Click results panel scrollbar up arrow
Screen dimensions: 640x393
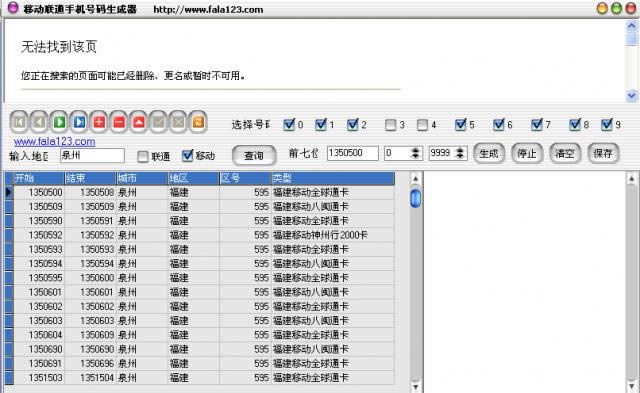[631, 178]
